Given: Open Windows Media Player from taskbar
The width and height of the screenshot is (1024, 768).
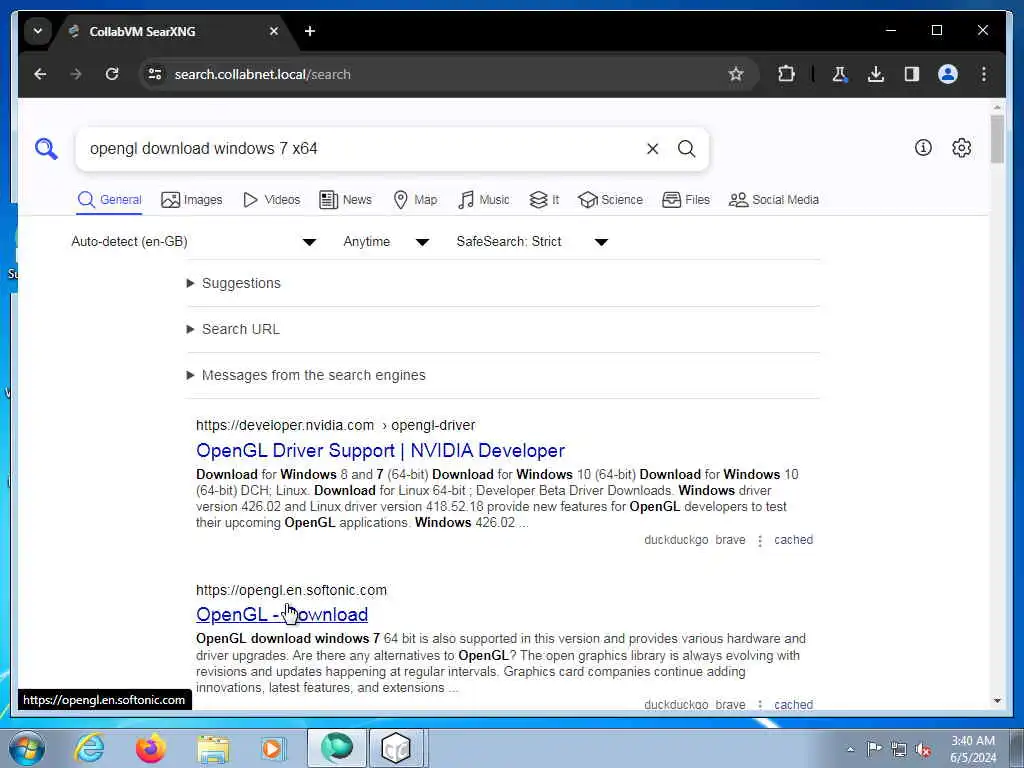Looking at the screenshot, I should (x=273, y=748).
